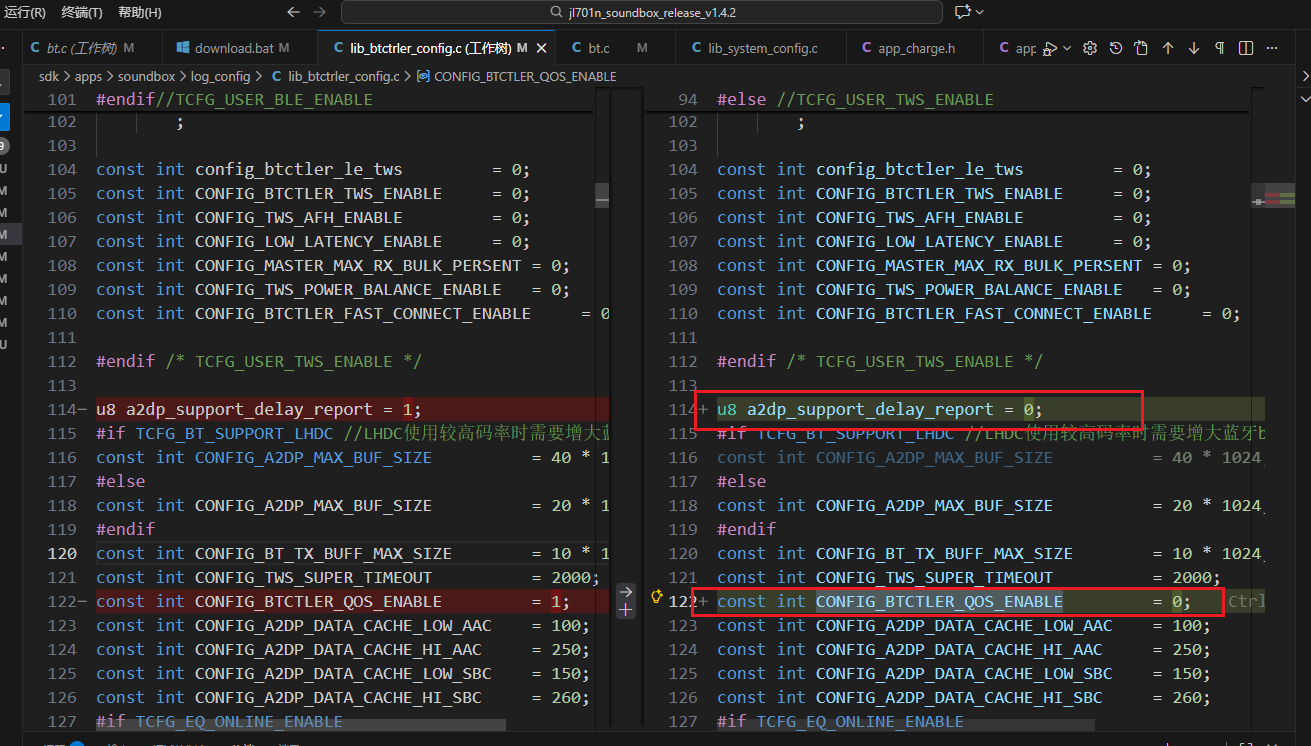Image resolution: width=1311 pixels, height=746 pixels.
Task: Open the more actions ellipsis menu
Action: point(1272,48)
